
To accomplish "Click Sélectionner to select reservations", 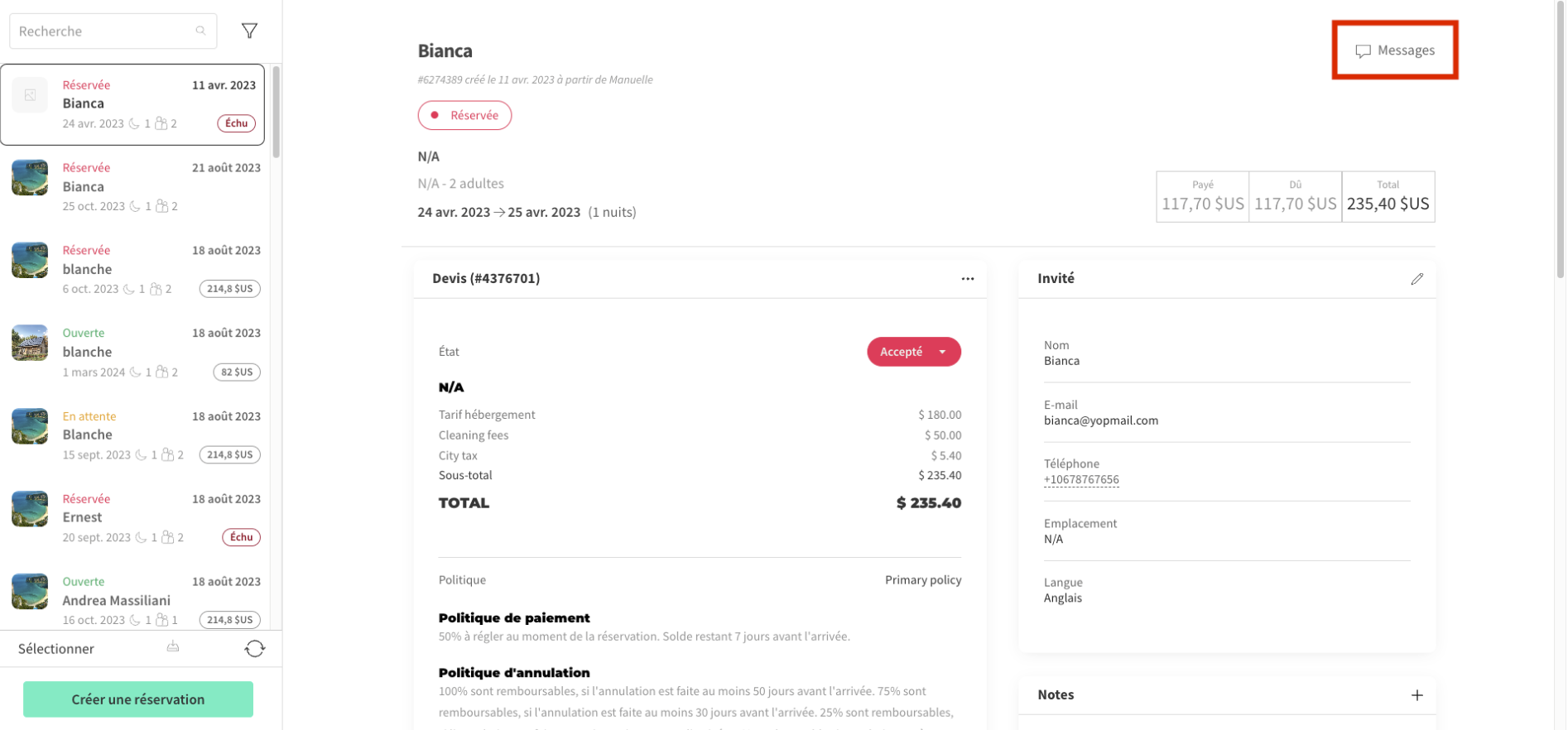I will (56, 649).
